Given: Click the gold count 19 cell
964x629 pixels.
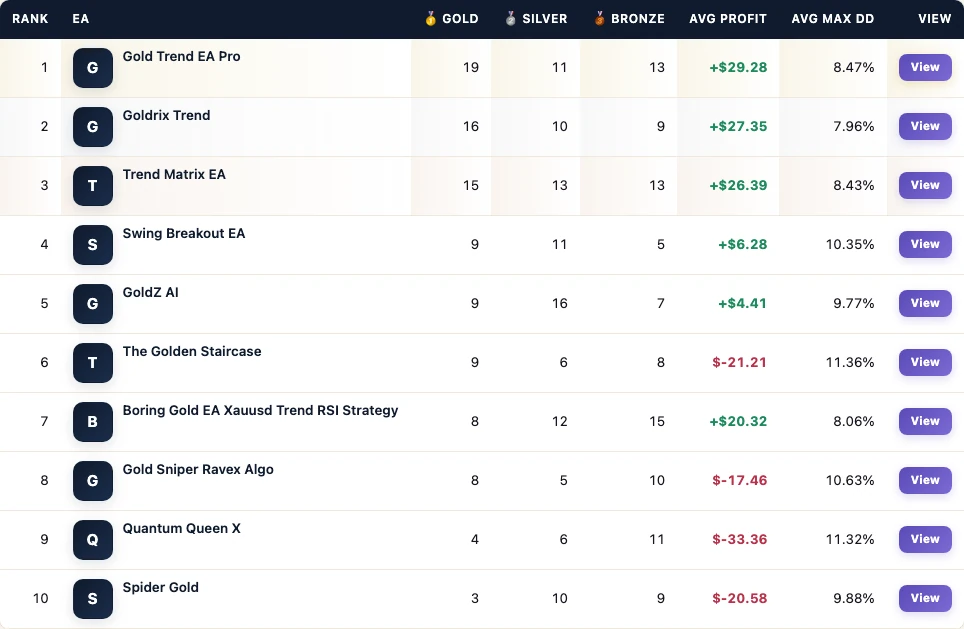Looking at the screenshot, I should pos(471,68).
